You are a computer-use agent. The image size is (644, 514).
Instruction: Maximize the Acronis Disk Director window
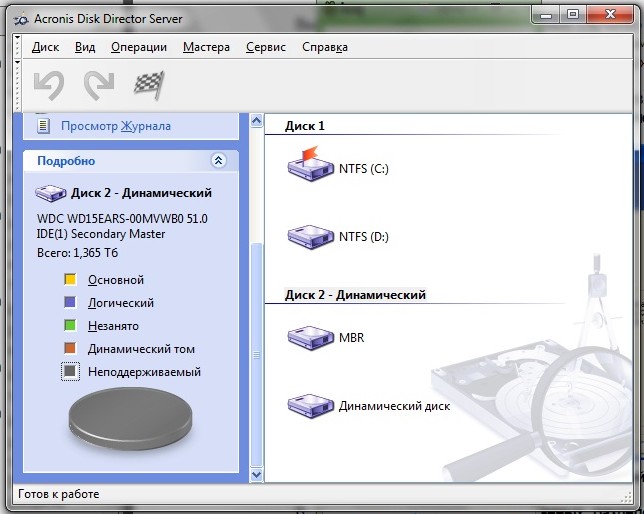point(573,15)
